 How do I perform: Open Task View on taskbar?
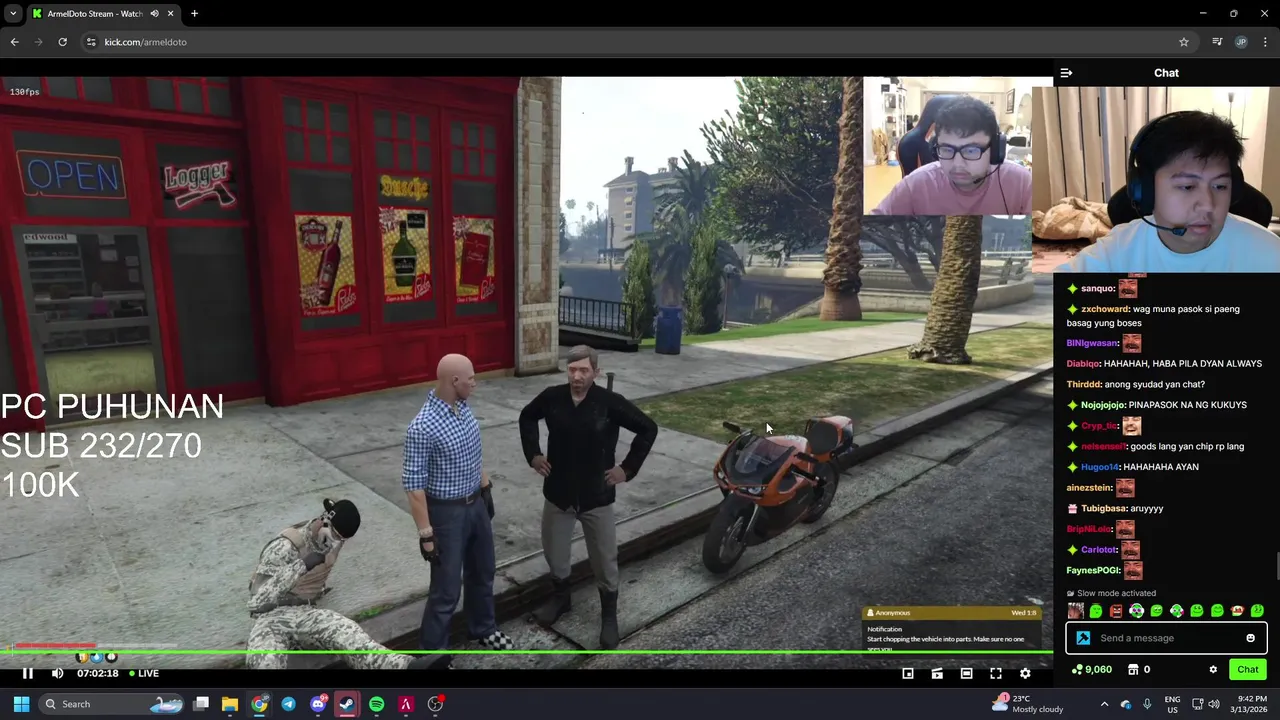pos(201,704)
